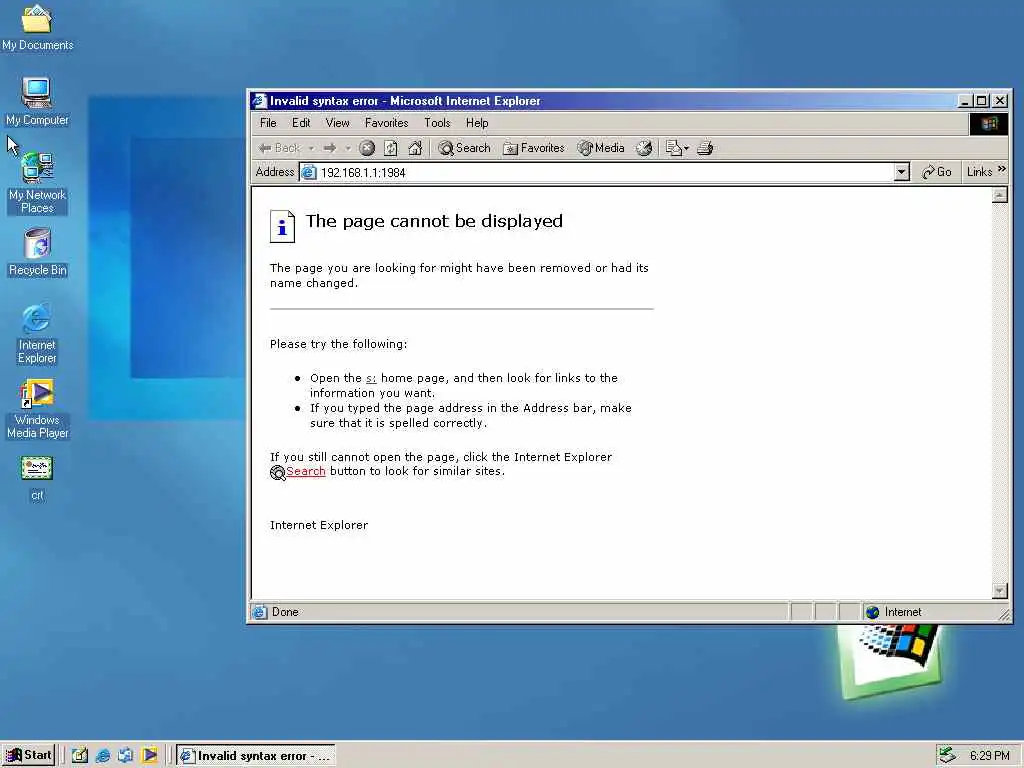The image size is (1024, 768).
Task: Open the Help menu
Action: (x=477, y=123)
